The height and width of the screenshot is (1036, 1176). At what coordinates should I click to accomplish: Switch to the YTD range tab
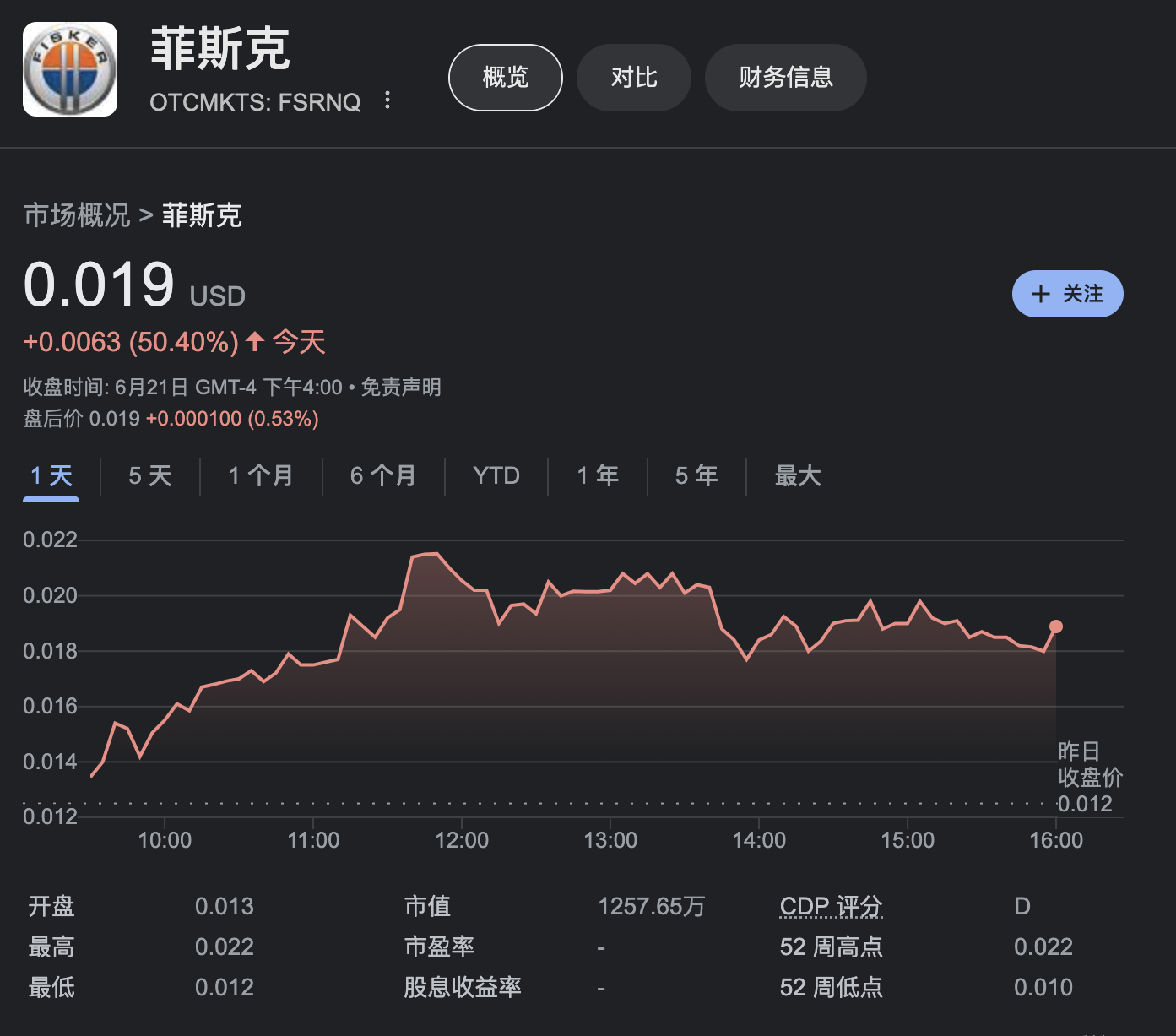click(x=496, y=475)
